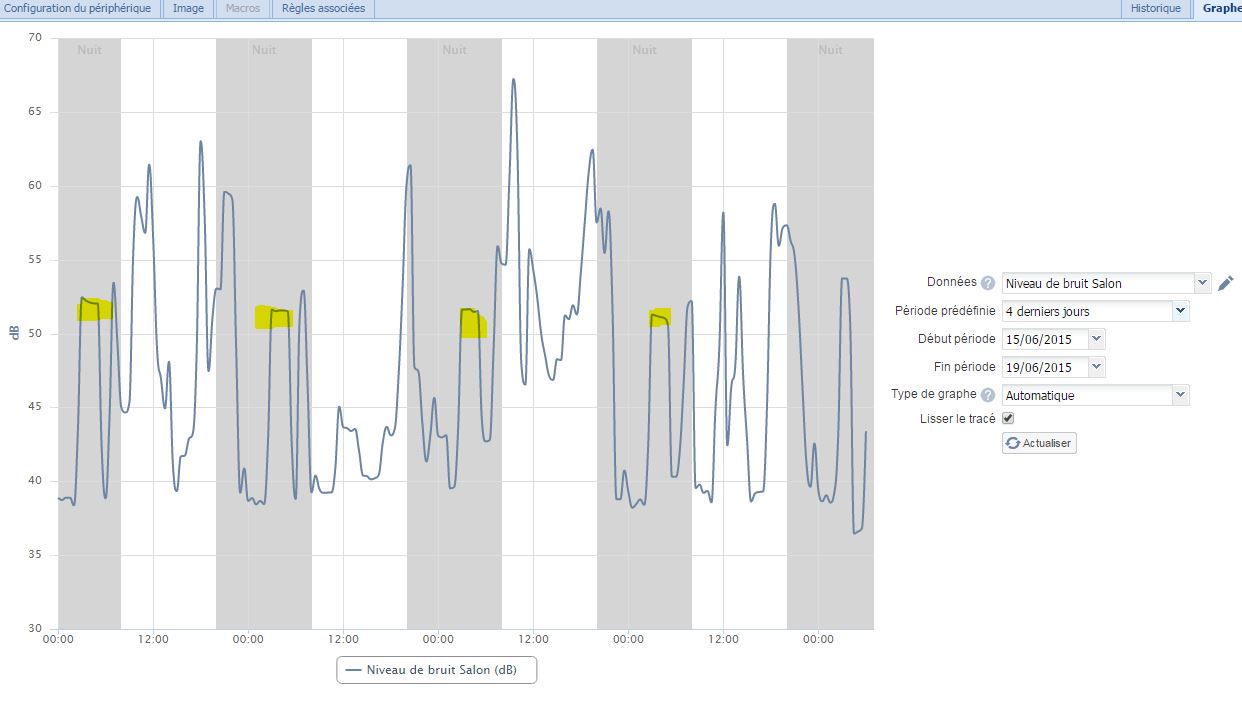This screenshot has height=702, width=1242.
Task: Open the Type de graphe dropdown
Action: tap(1180, 395)
